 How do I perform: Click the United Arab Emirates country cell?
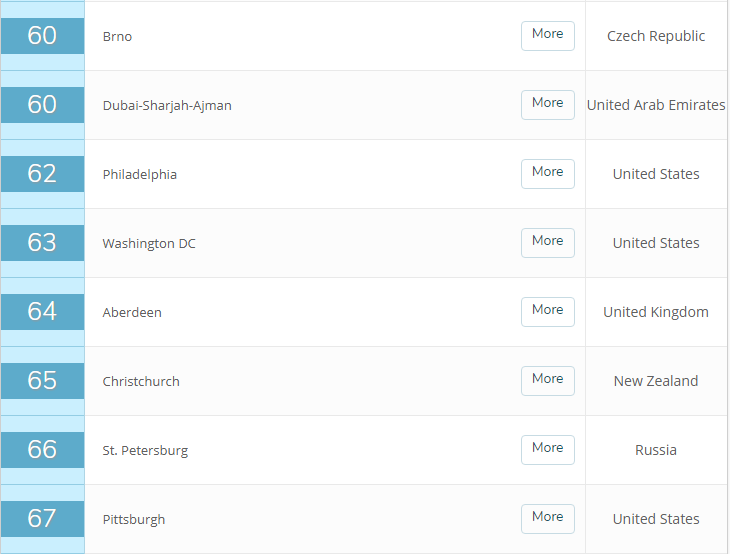(656, 105)
